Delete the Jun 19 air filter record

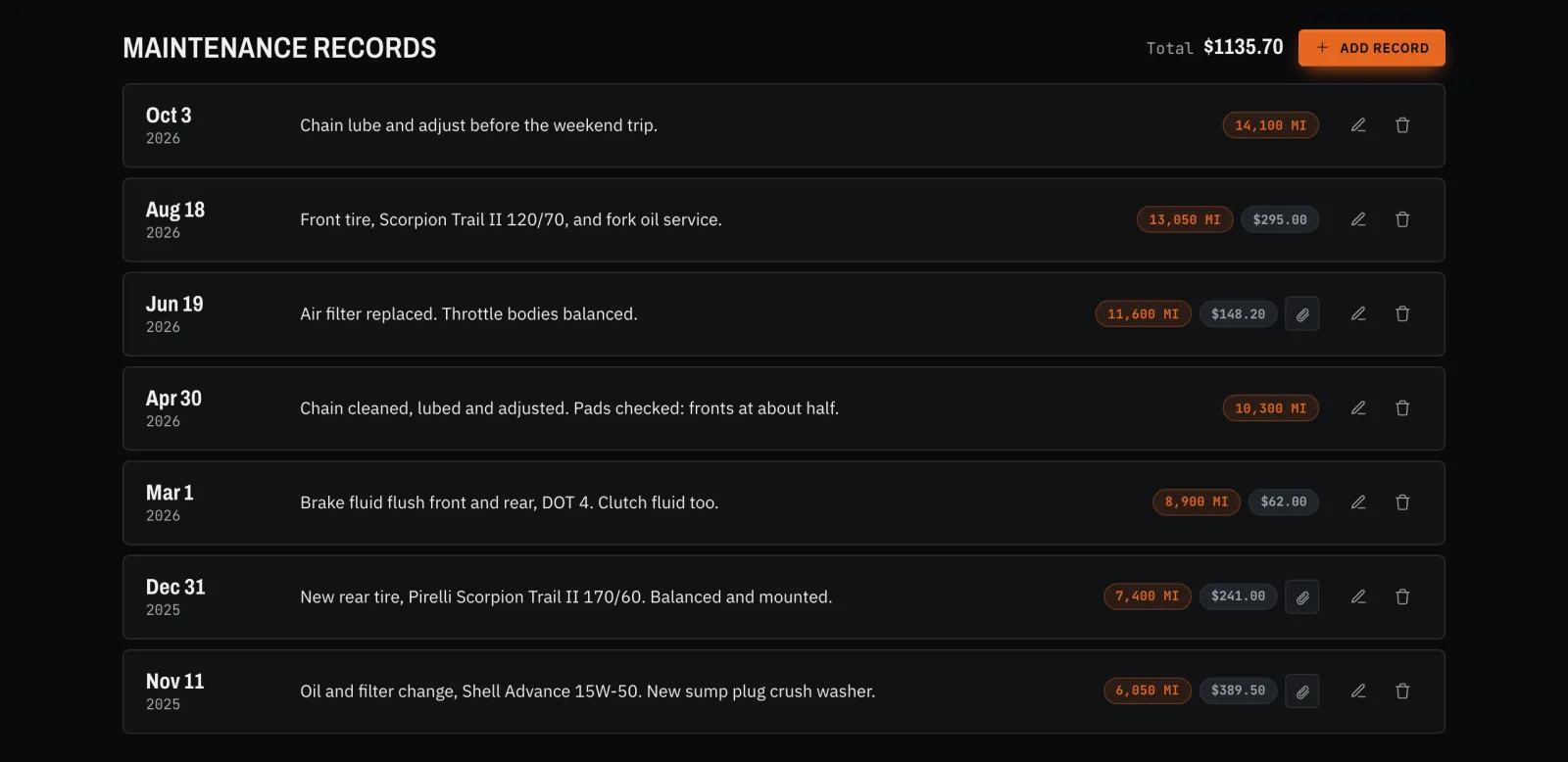pyautogui.click(x=1402, y=314)
